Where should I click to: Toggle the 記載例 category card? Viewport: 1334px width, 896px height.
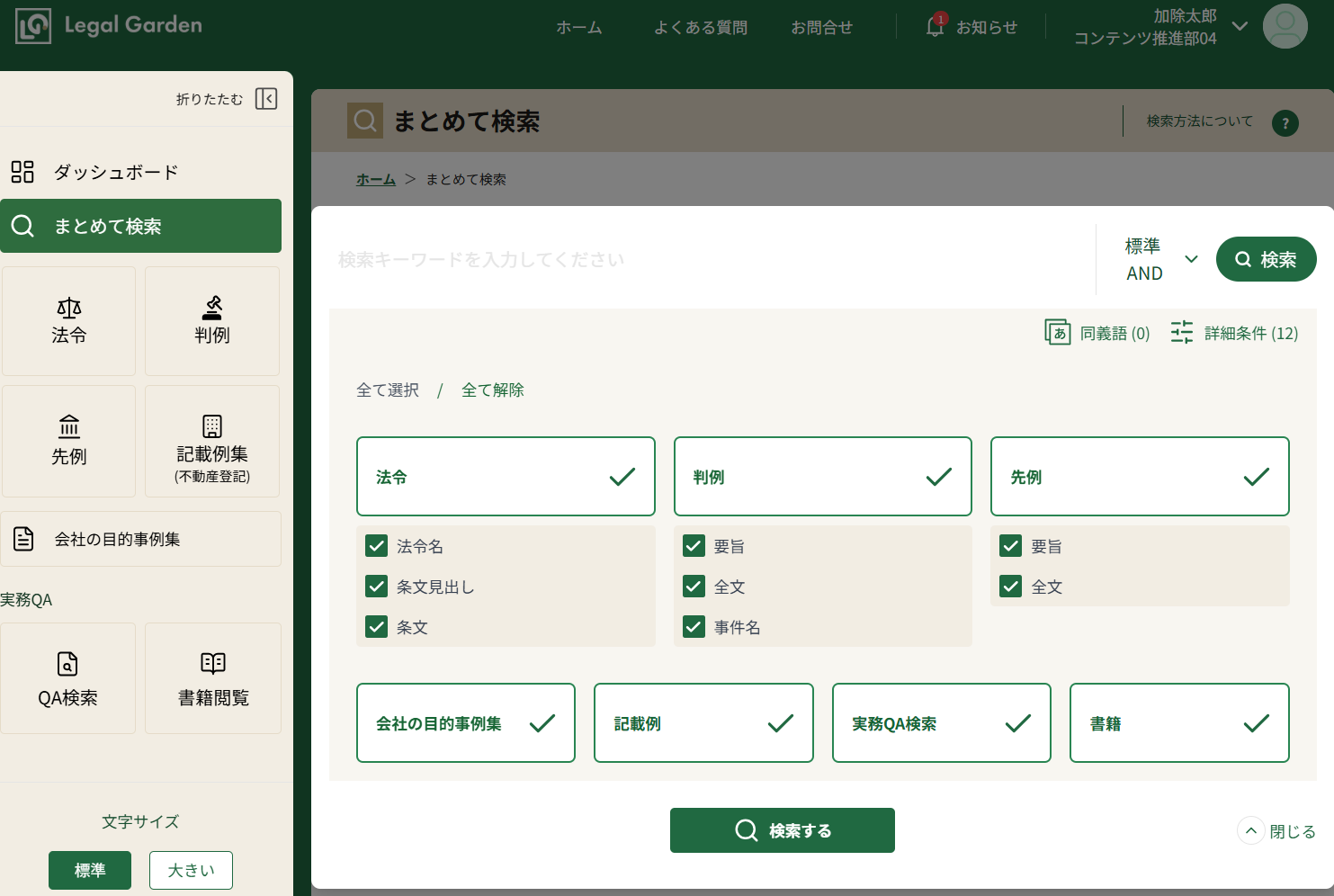click(x=703, y=723)
